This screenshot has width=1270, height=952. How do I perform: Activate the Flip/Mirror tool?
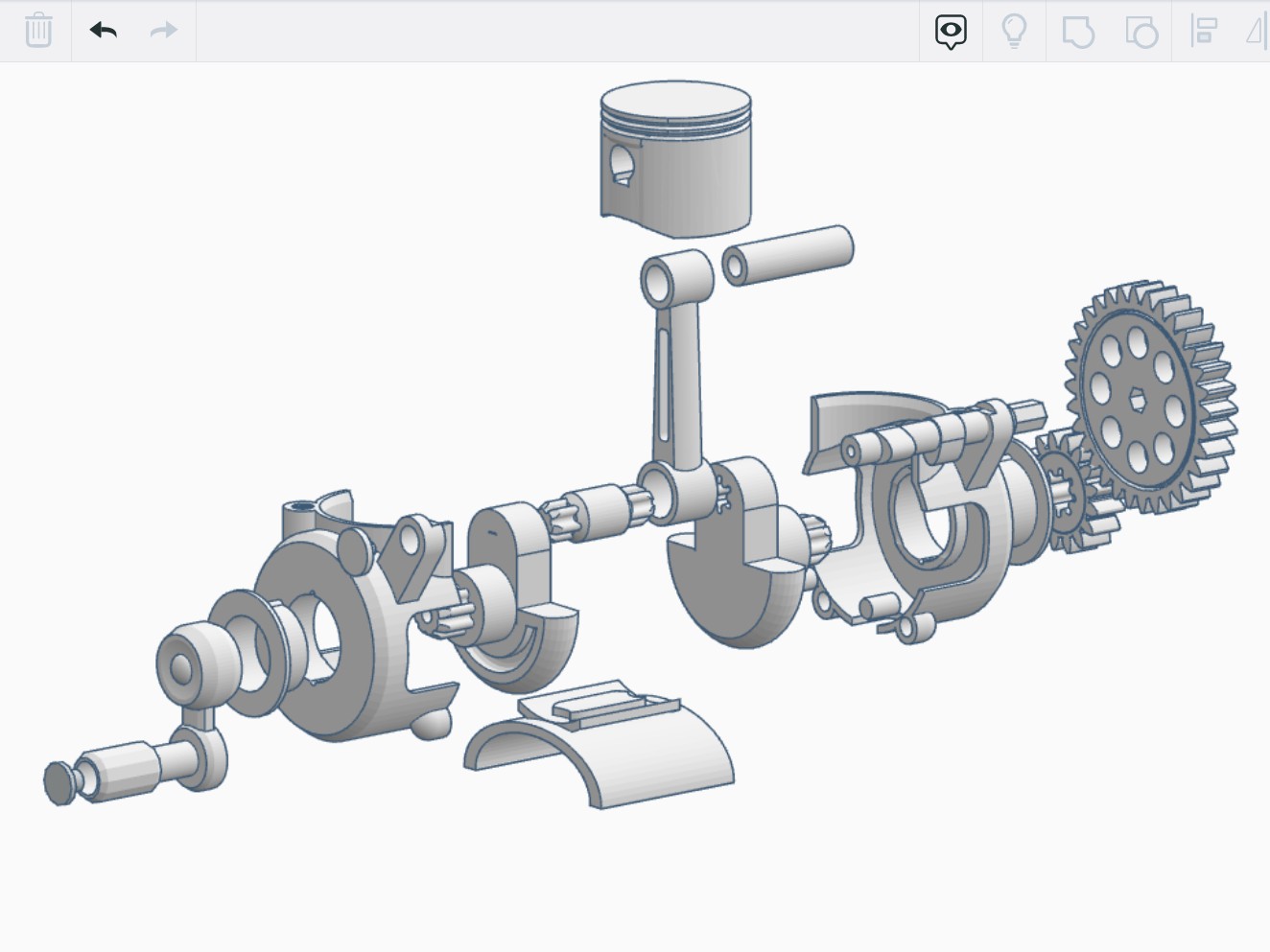coord(1258,30)
